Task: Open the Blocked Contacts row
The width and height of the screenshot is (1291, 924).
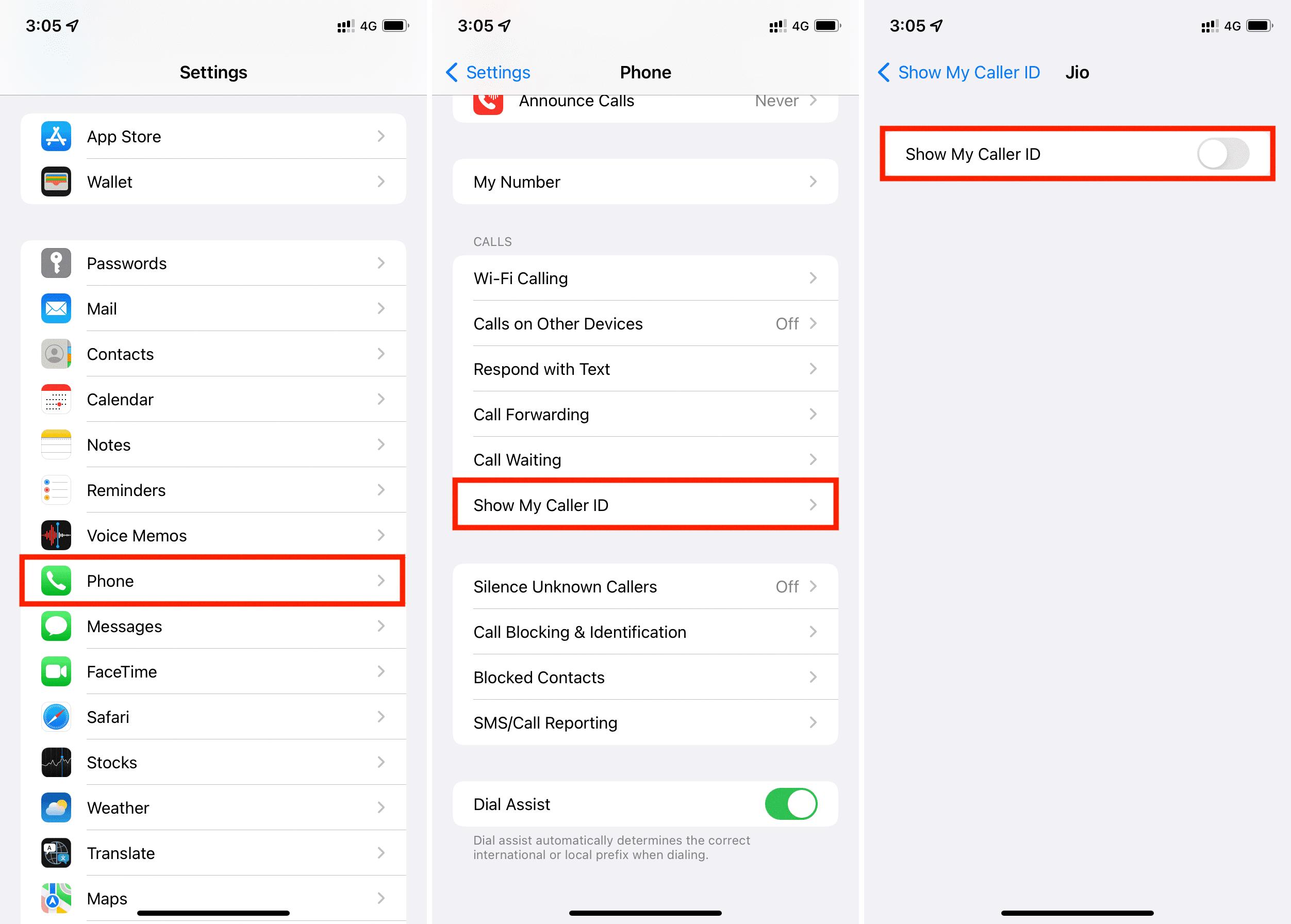Action: click(645, 677)
